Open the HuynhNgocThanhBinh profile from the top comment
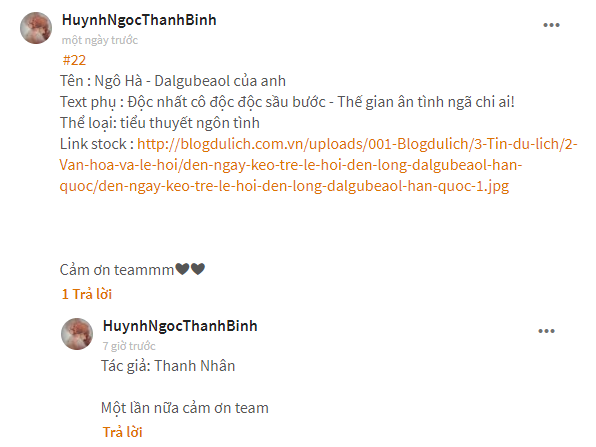Image resolution: width=596 pixels, height=447 pixels. [139, 20]
